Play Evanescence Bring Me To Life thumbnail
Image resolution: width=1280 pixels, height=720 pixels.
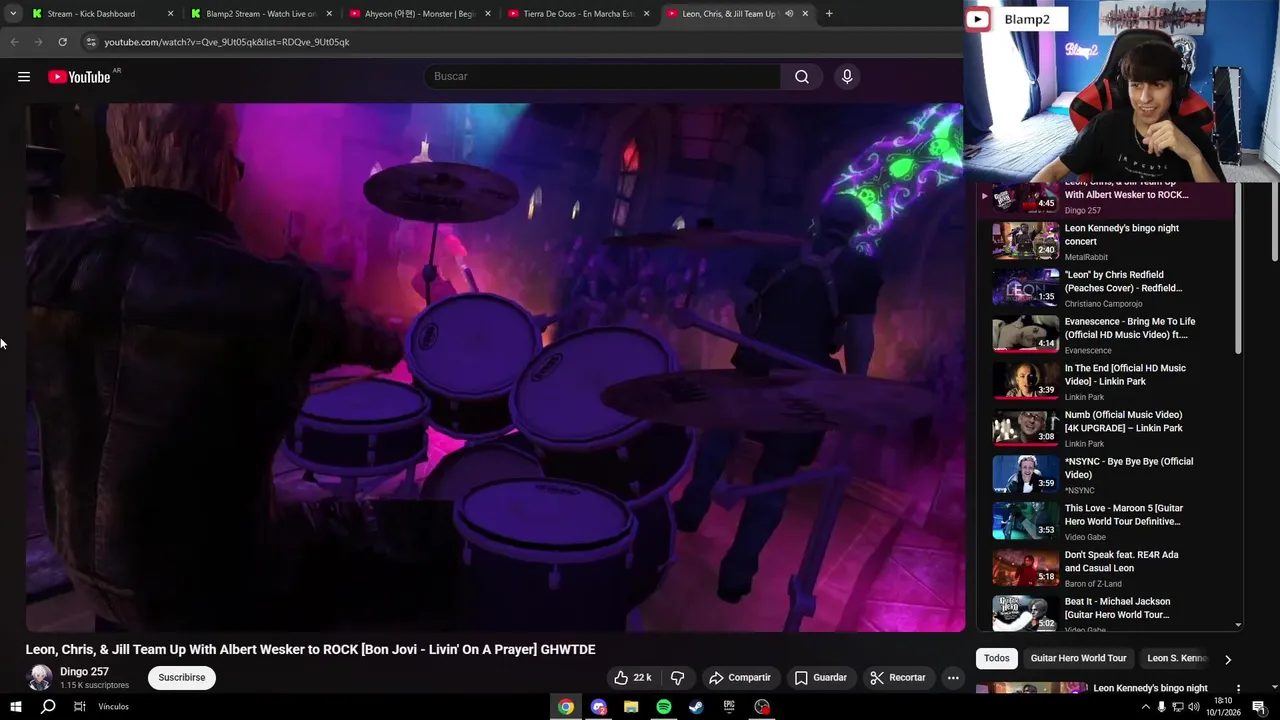tap(1025, 334)
